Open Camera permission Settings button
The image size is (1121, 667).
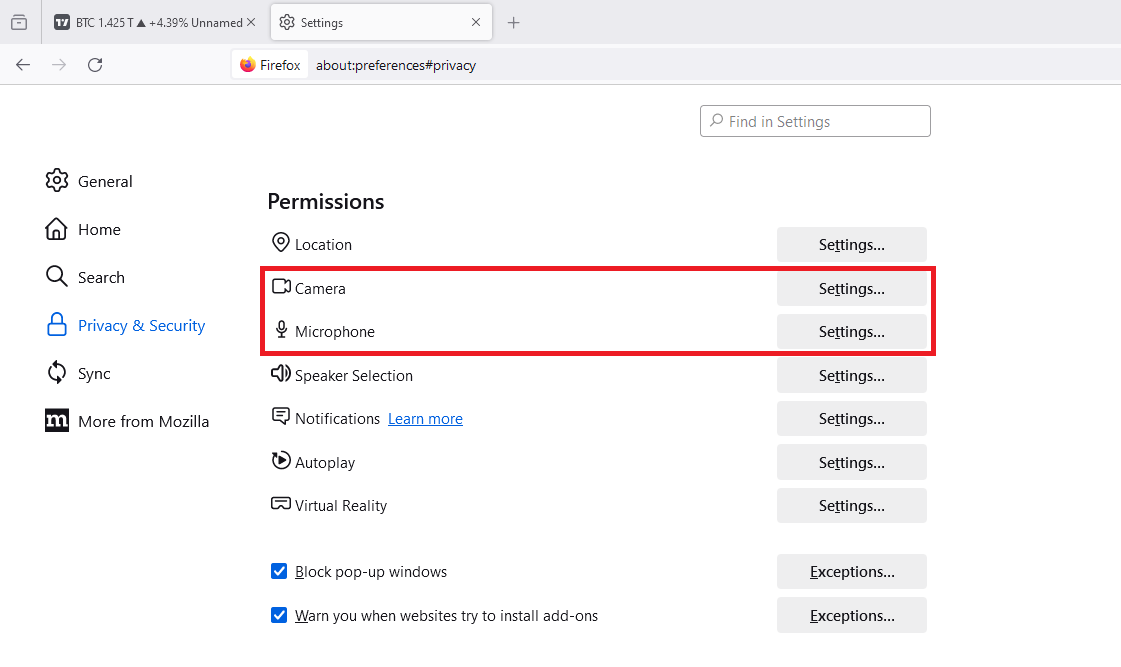pyautogui.click(x=851, y=289)
